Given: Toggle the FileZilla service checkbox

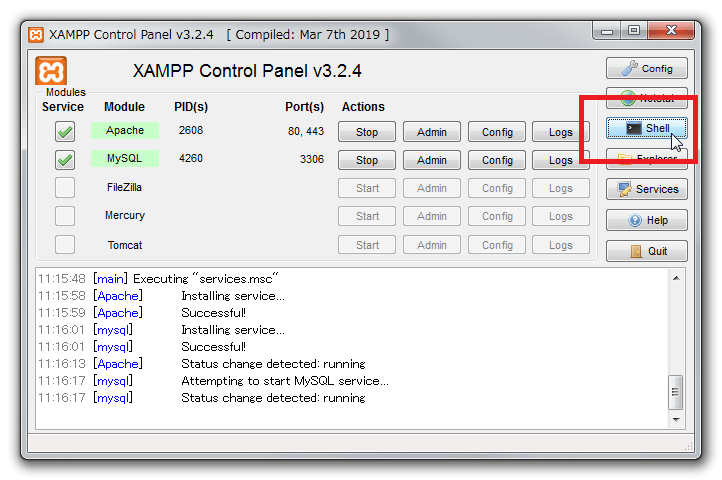Looking at the screenshot, I should 65,187.
